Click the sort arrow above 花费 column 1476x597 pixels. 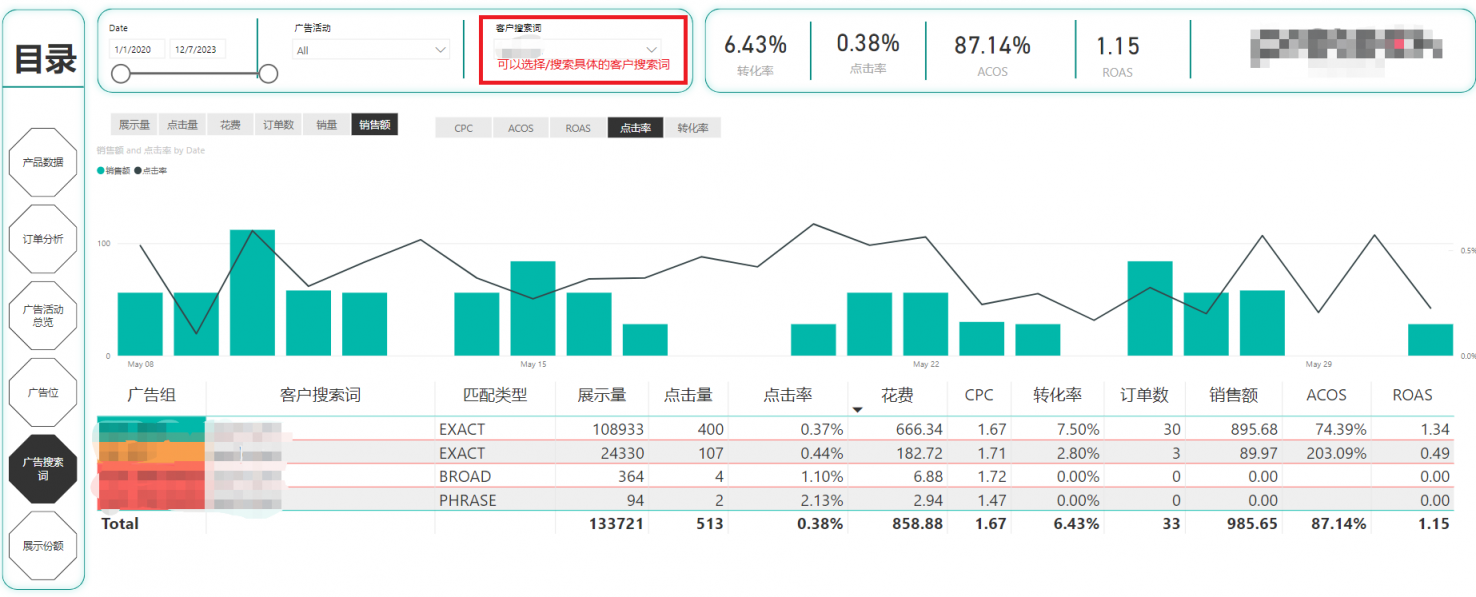(857, 409)
